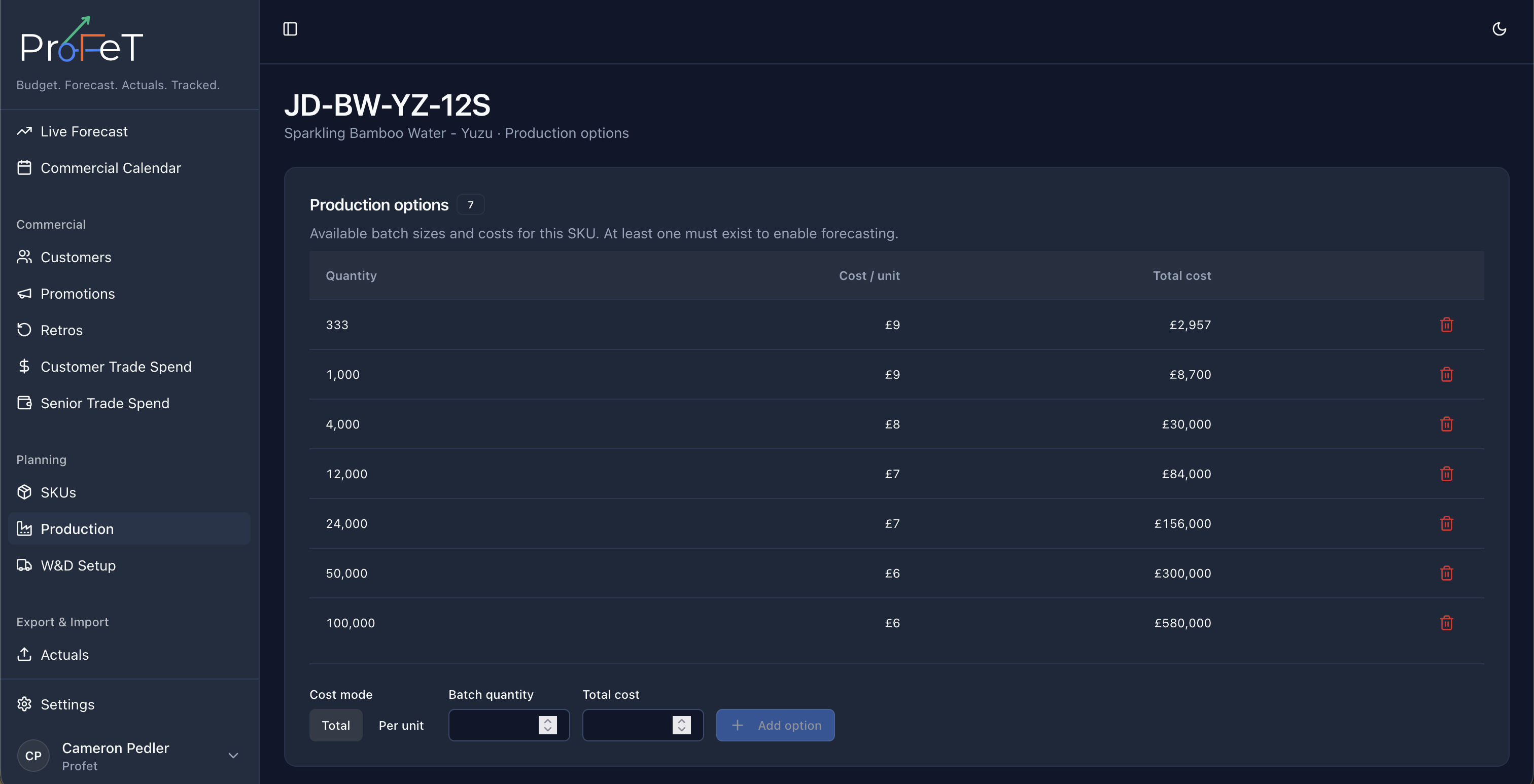Click the £2,957 total cost cell

1191,325
